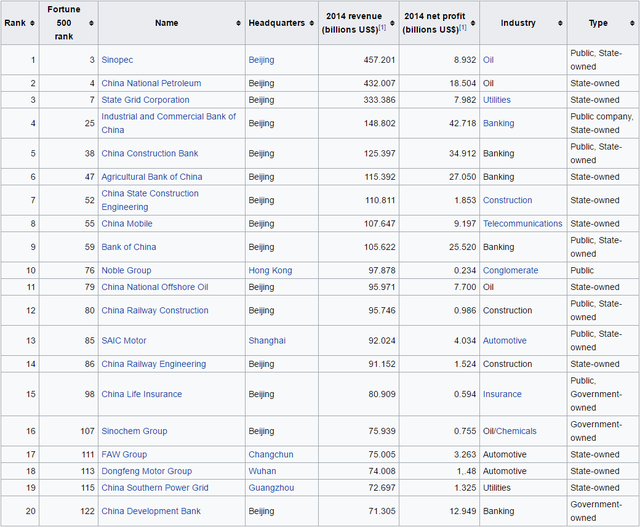640x527 pixels.
Task: Open Automotive link in SAIC Motor row
Action: (504, 340)
